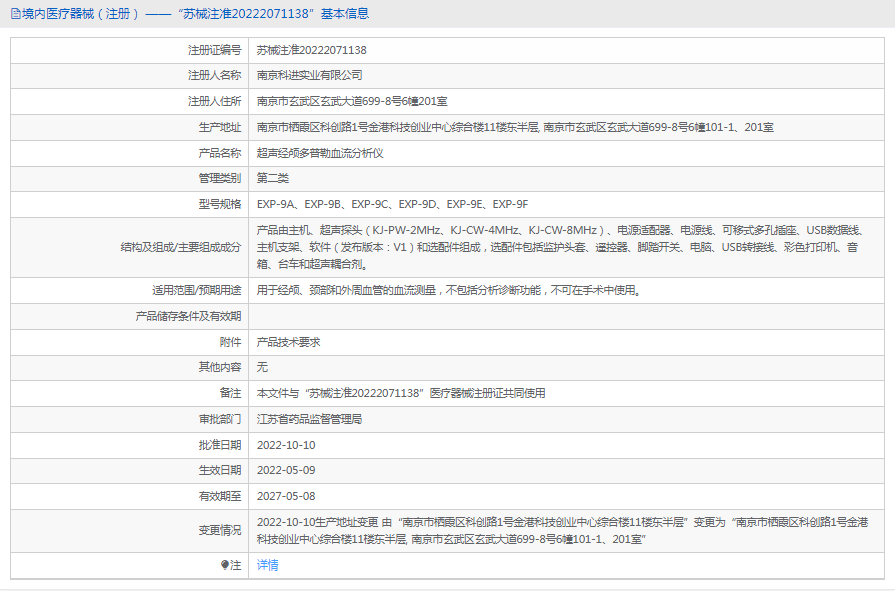Select intended use text 用于经颅、颈部和外周血管的血流测量
895x591 pixels.
(x=450, y=290)
